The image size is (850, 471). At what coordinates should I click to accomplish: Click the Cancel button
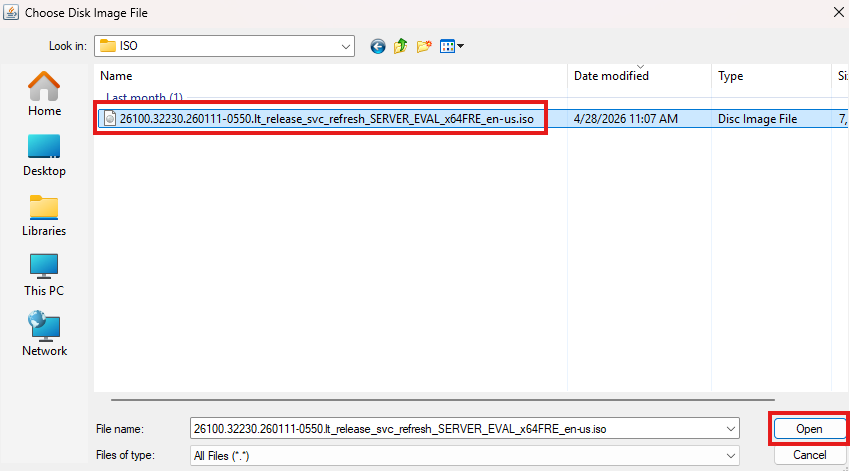(x=809, y=455)
